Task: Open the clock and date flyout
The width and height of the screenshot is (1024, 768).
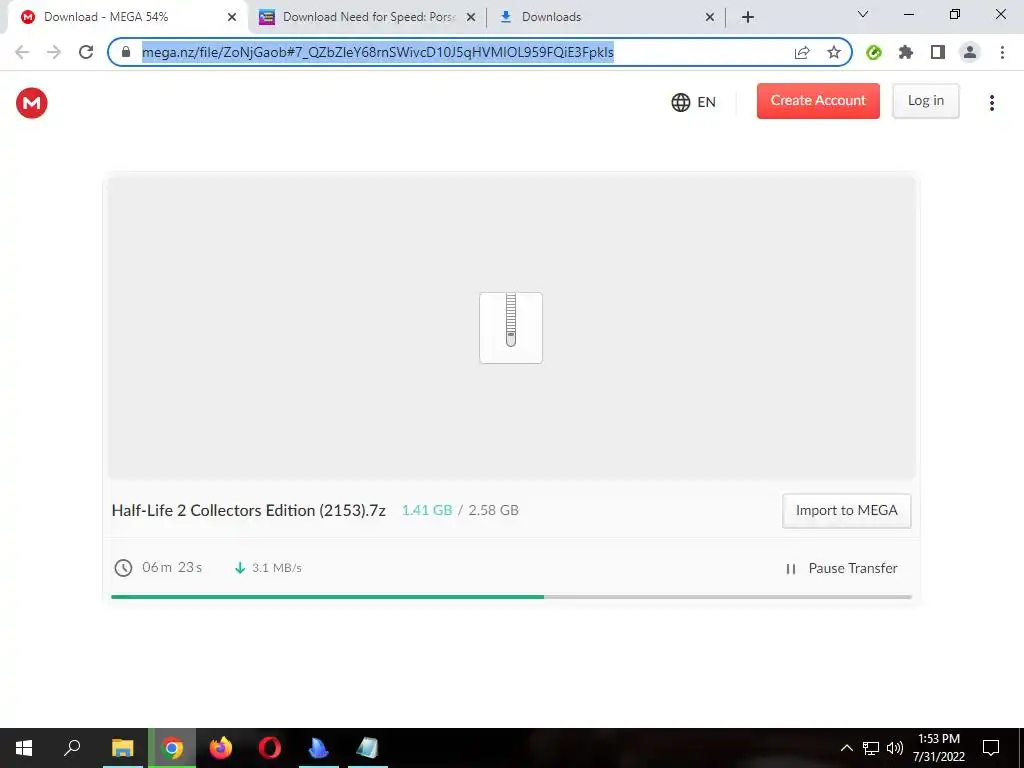Action: [939, 748]
